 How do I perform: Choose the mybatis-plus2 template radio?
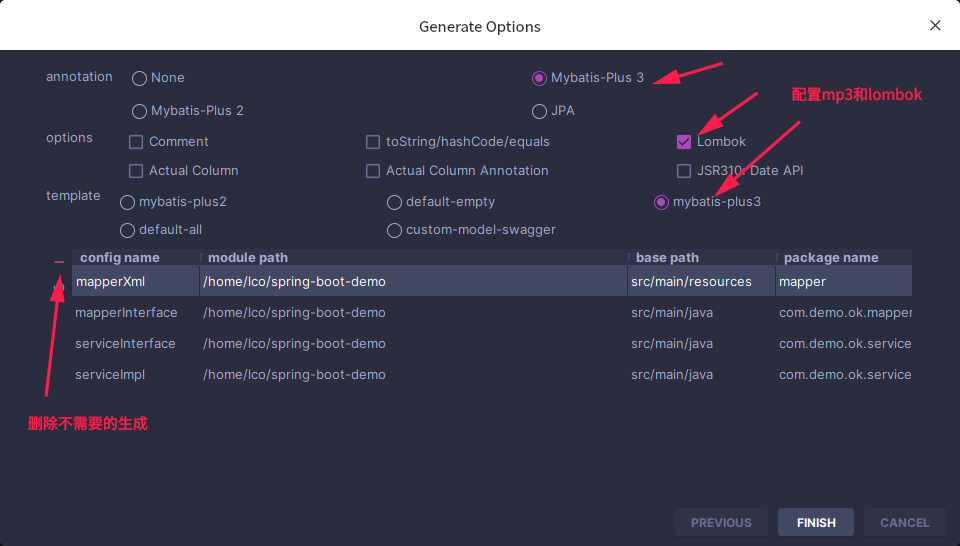(127, 202)
